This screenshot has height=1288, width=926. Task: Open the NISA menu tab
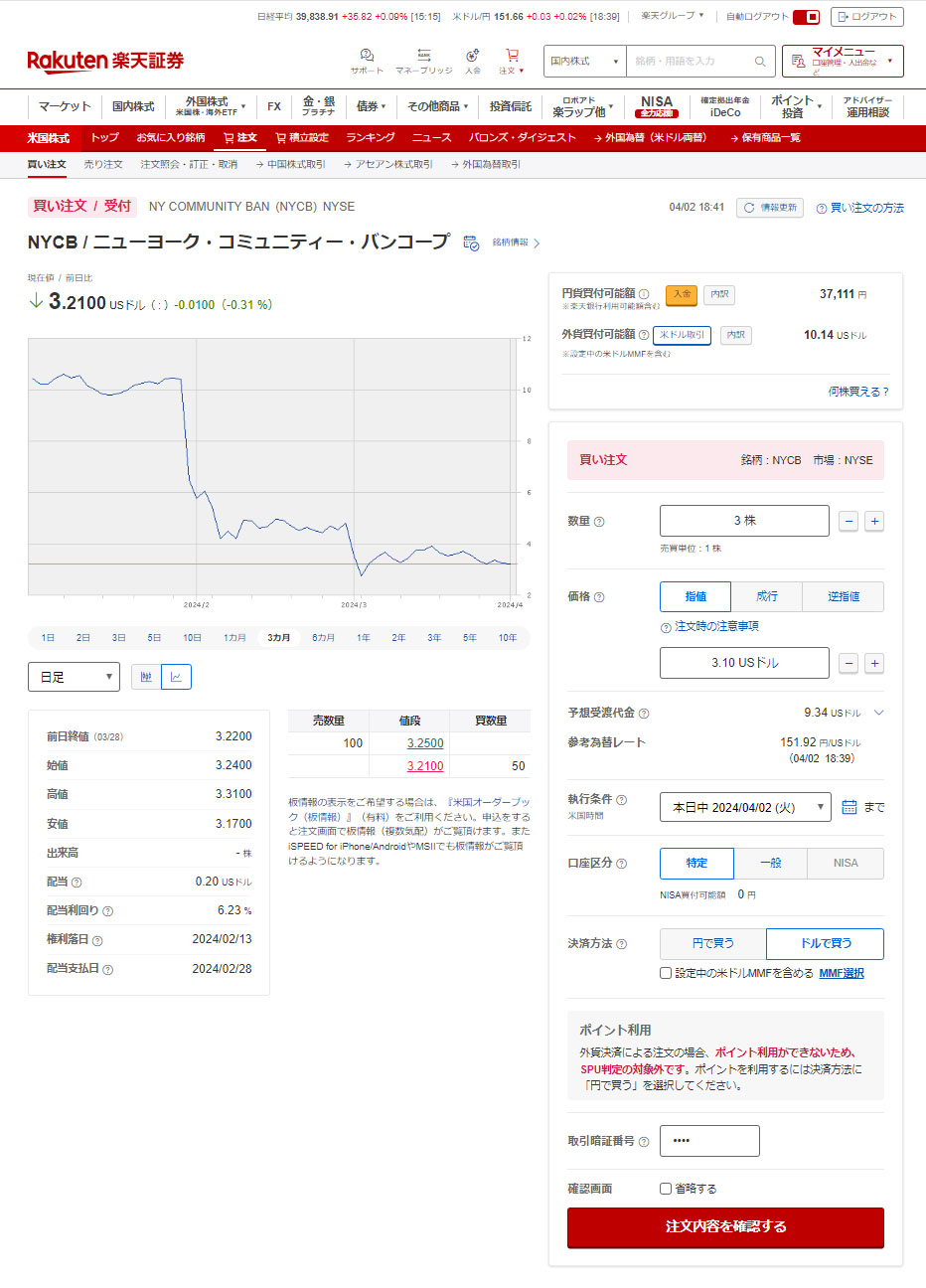pyautogui.click(x=656, y=105)
